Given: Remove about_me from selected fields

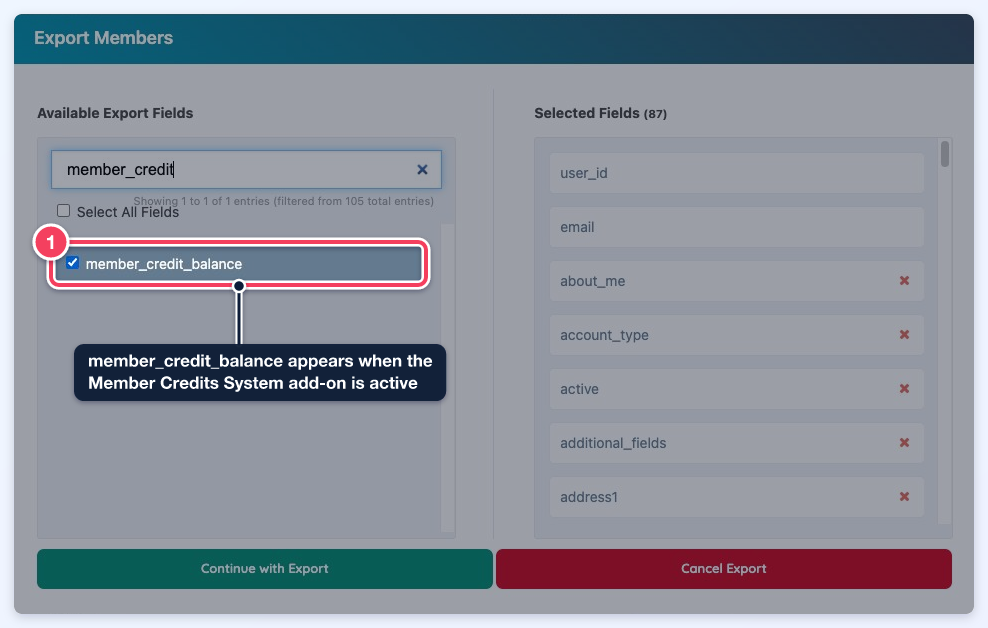Looking at the screenshot, I should coord(904,281).
